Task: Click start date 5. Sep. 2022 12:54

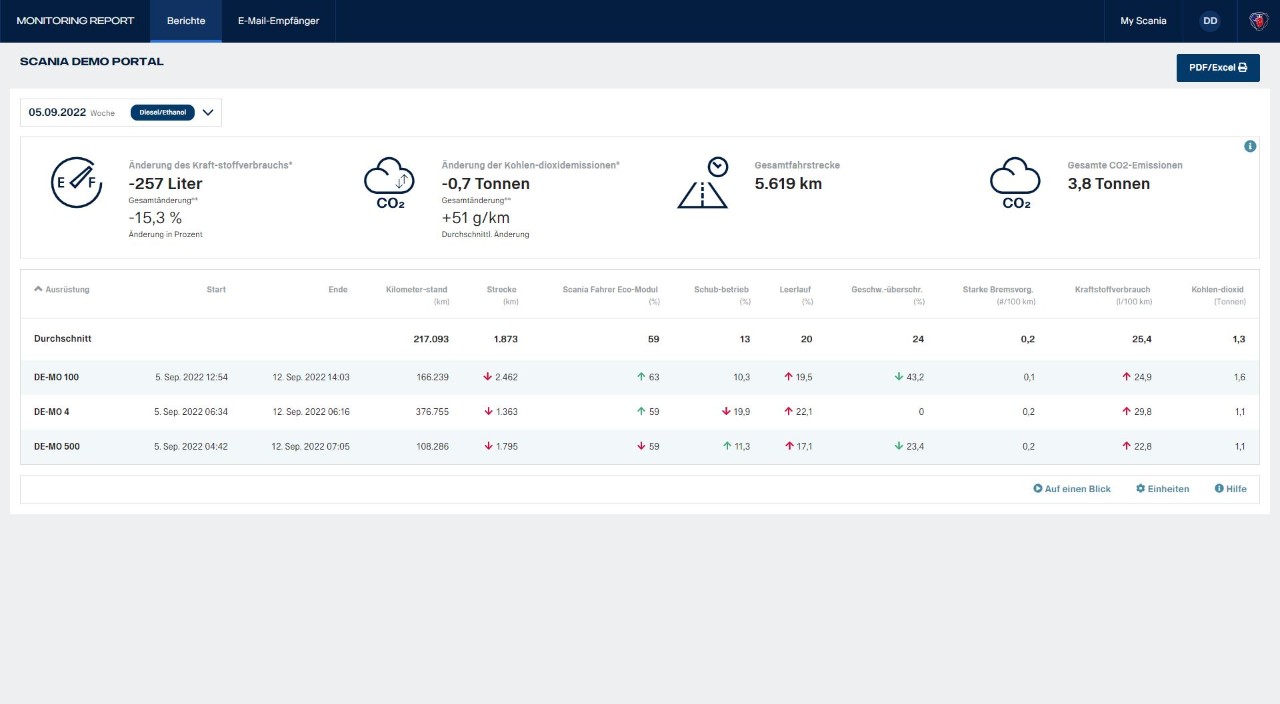Action: (191, 377)
